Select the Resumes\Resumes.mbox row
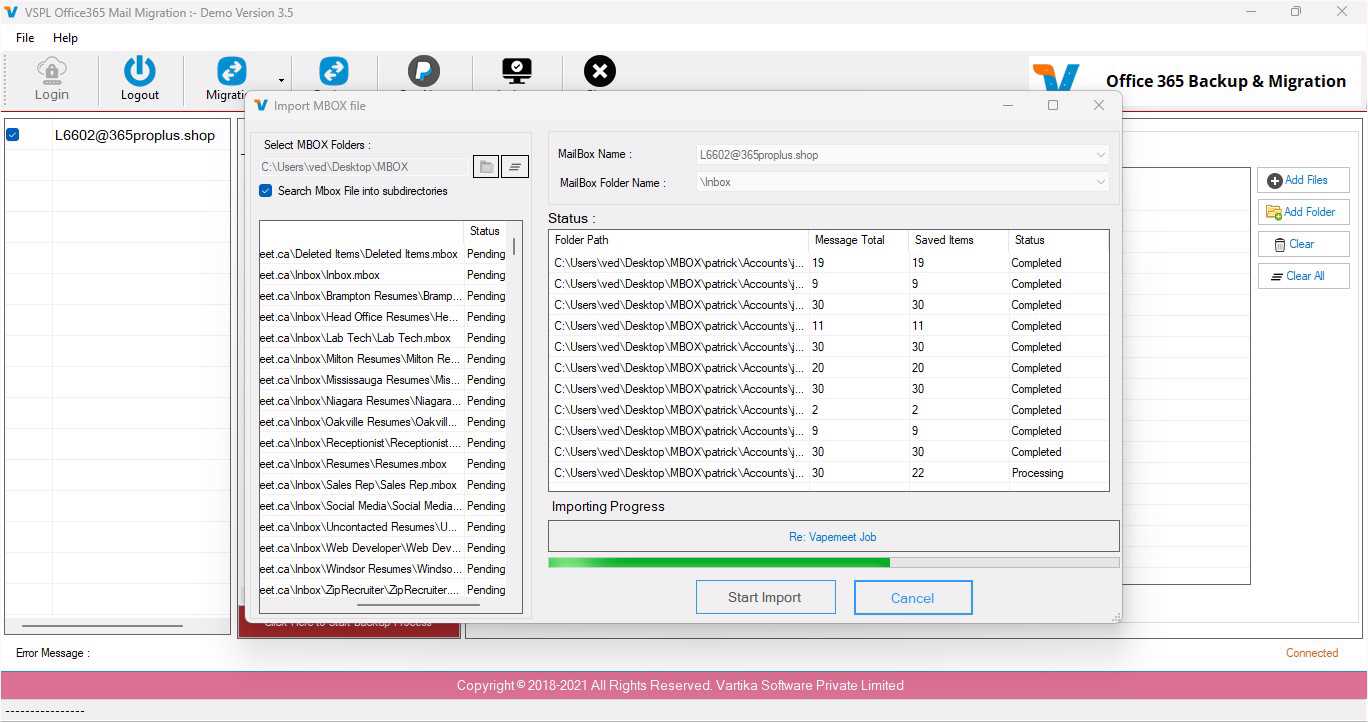 point(384,464)
